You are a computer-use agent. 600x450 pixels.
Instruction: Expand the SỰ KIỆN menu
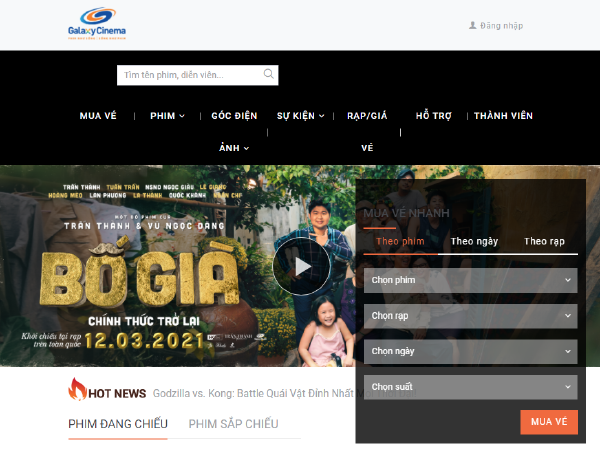point(300,116)
